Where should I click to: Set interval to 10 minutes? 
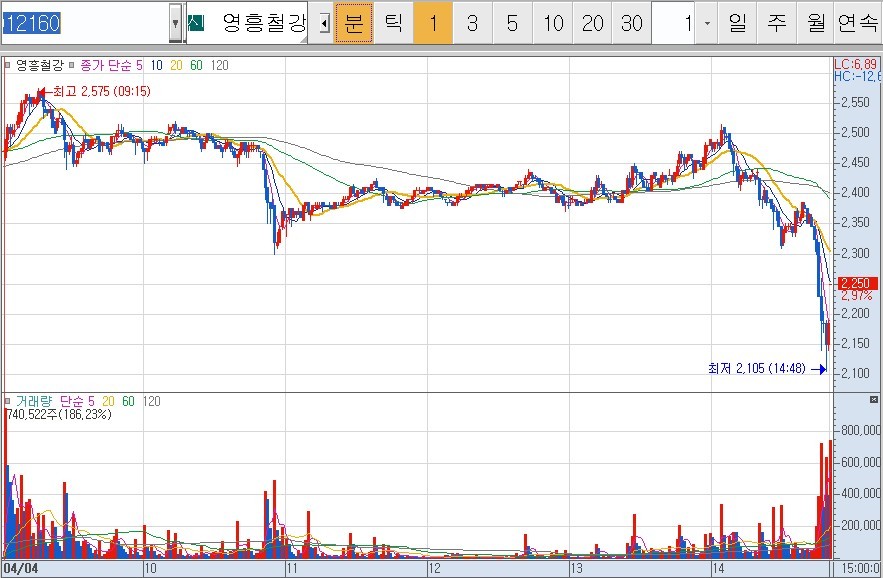pyautogui.click(x=553, y=23)
